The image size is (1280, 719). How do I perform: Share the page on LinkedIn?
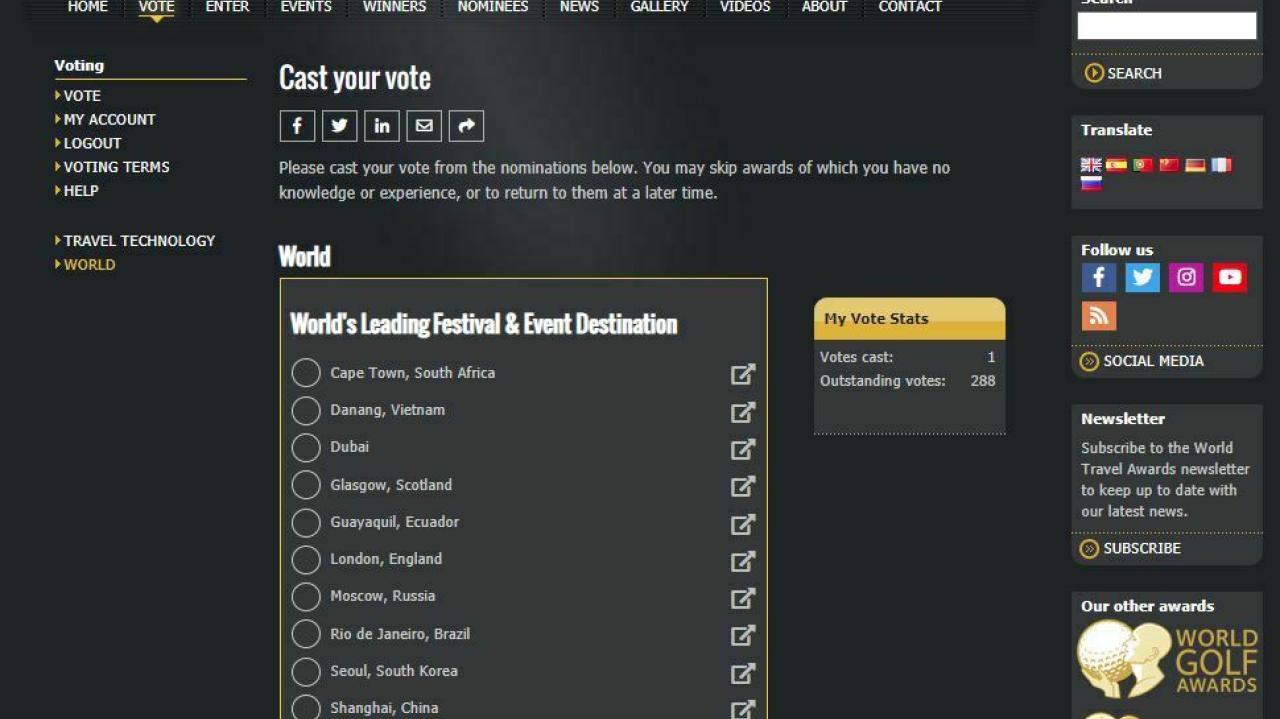(x=382, y=126)
